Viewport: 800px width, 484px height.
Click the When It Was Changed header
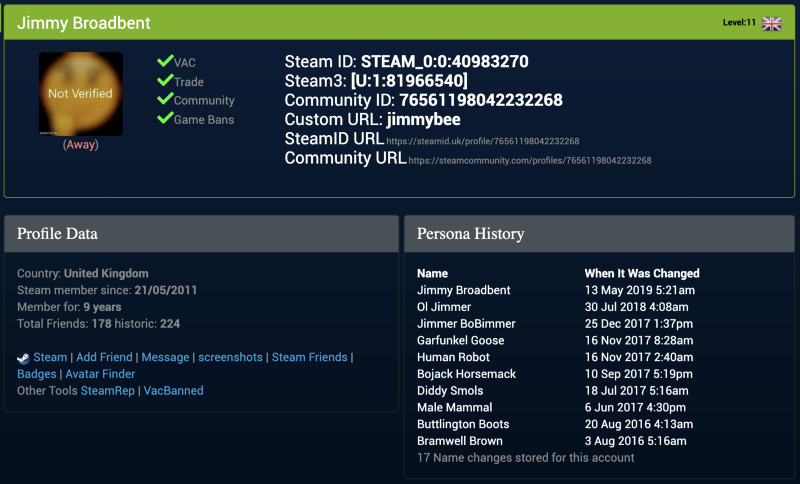click(x=642, y=273)
